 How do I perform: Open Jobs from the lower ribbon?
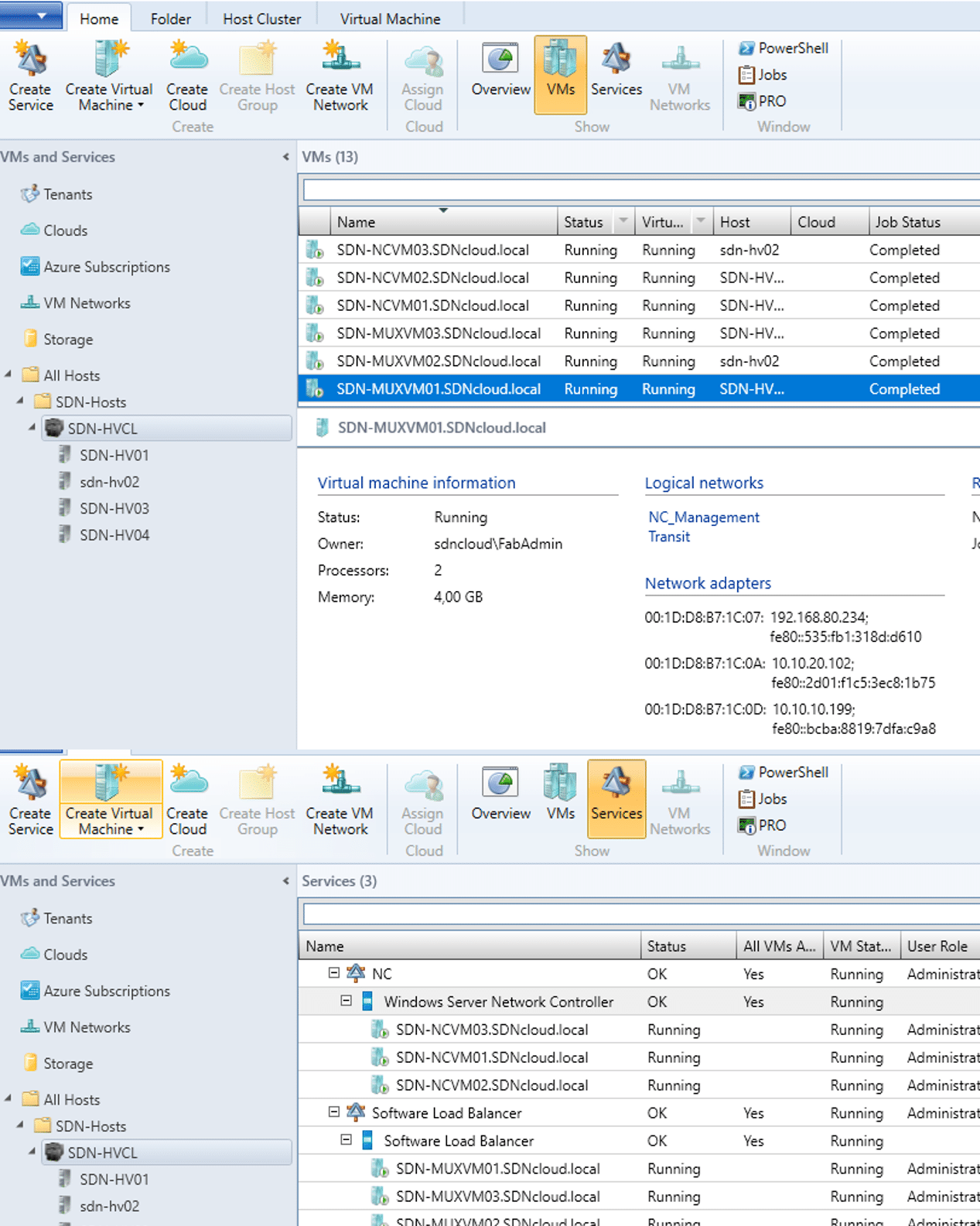pos(763,798)
